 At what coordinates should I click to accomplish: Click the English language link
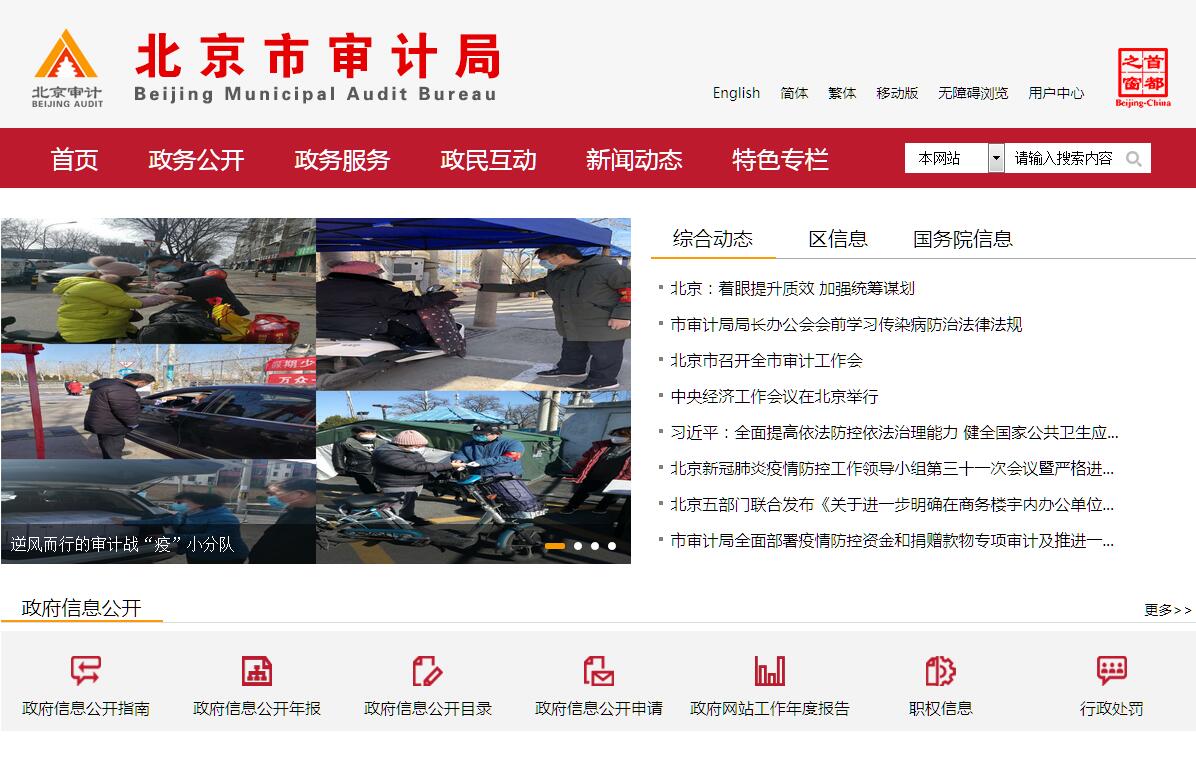[736, 93]
